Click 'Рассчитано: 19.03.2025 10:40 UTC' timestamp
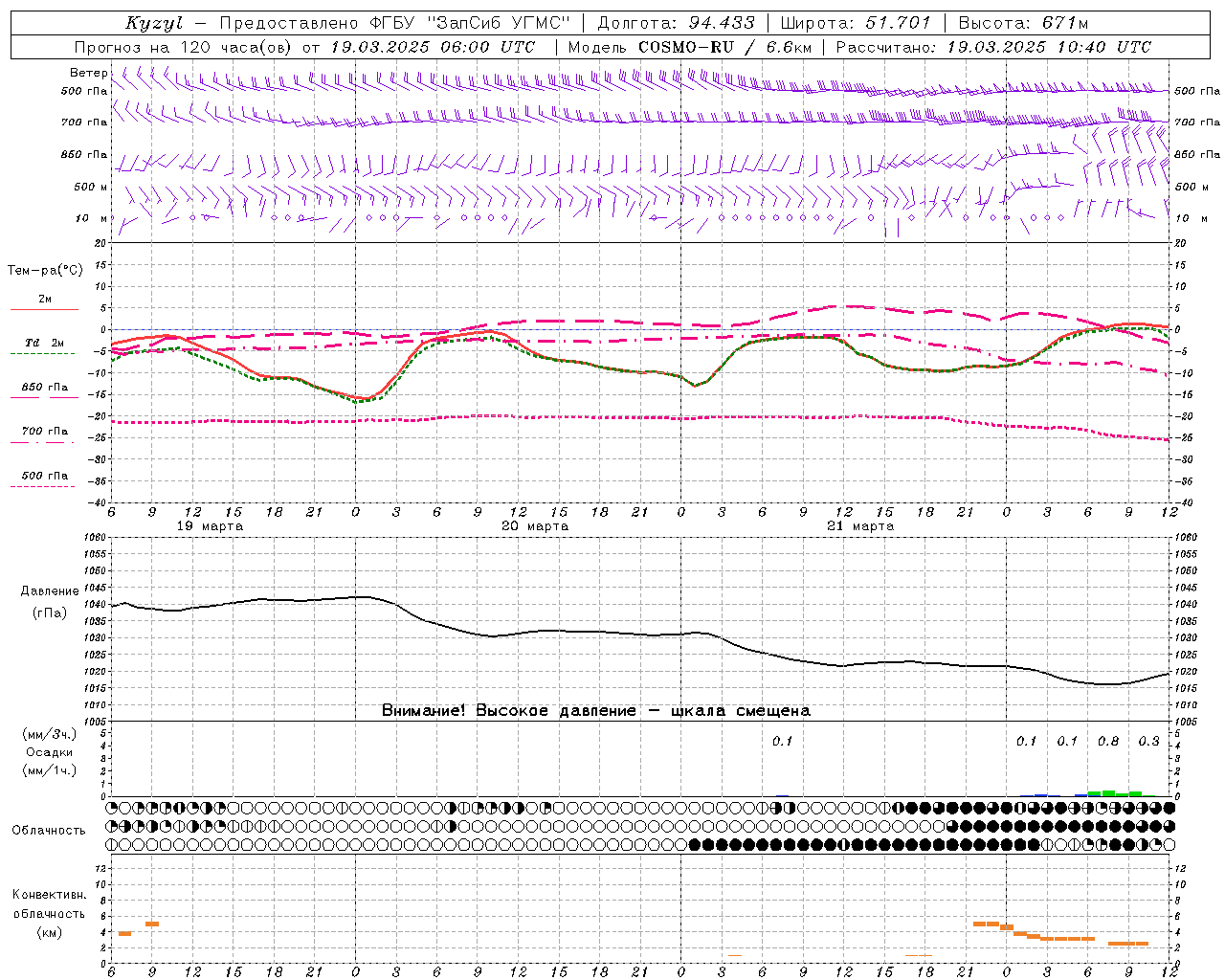Image resolution: width=1225 pixels, height=980 pixels. pyautogui.click(x=993, y=47)
